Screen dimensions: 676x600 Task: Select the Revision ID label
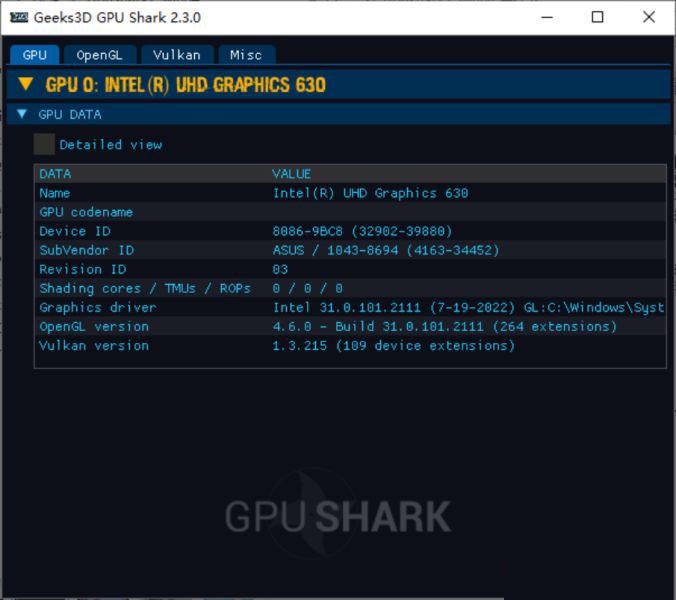[83, 269]
